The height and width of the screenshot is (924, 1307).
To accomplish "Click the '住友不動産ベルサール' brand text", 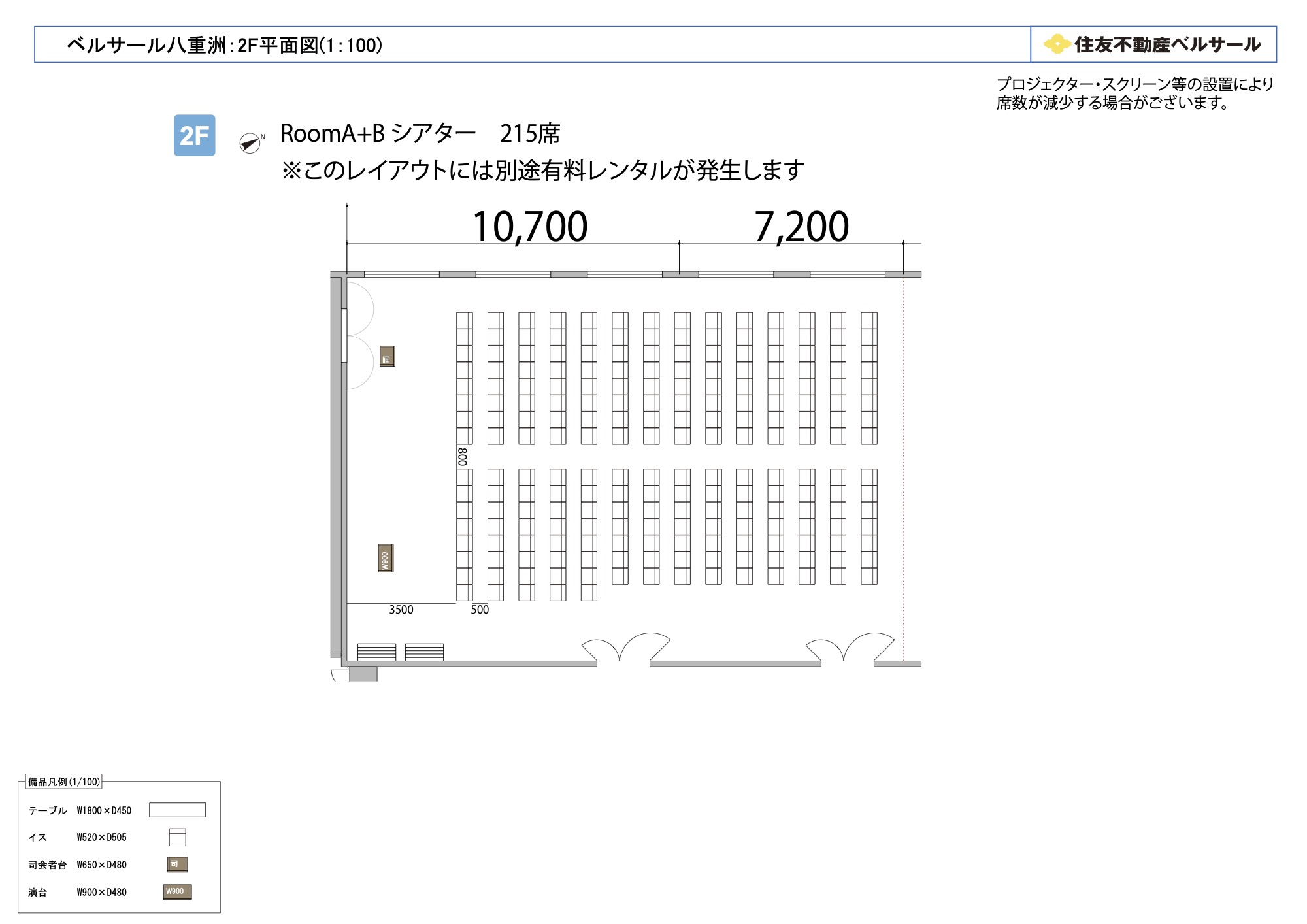I will click(x=1167, y=44).
